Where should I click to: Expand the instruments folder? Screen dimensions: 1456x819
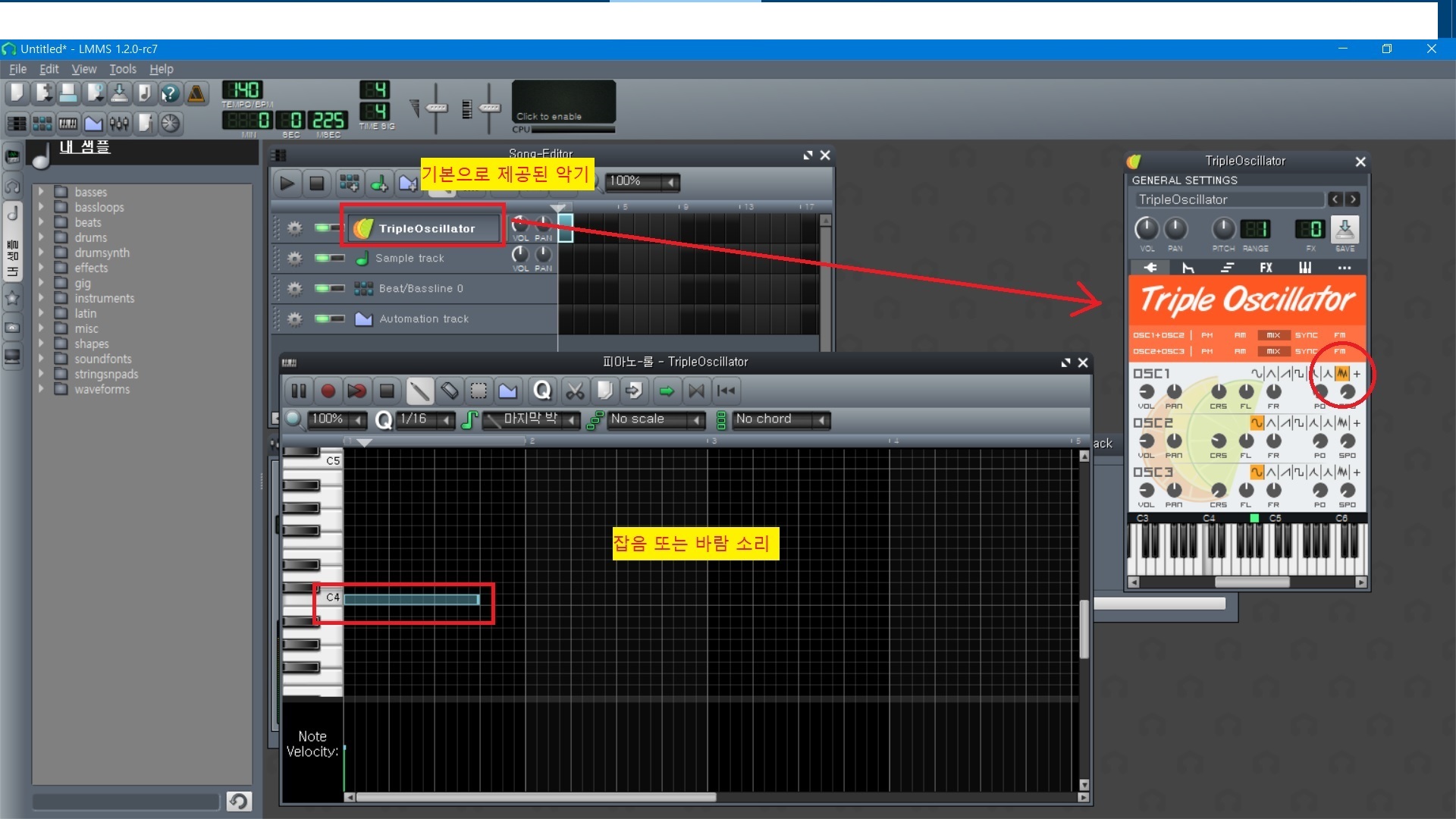point(41,298)
